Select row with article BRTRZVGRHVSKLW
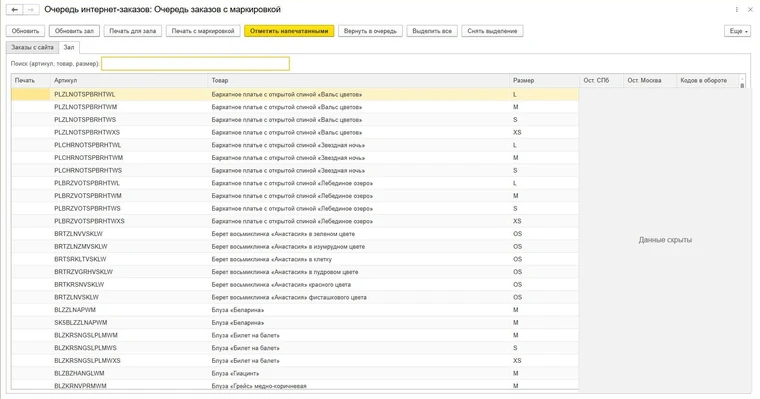Viewport: 760px width, 399px height. (x=295, y=272)
